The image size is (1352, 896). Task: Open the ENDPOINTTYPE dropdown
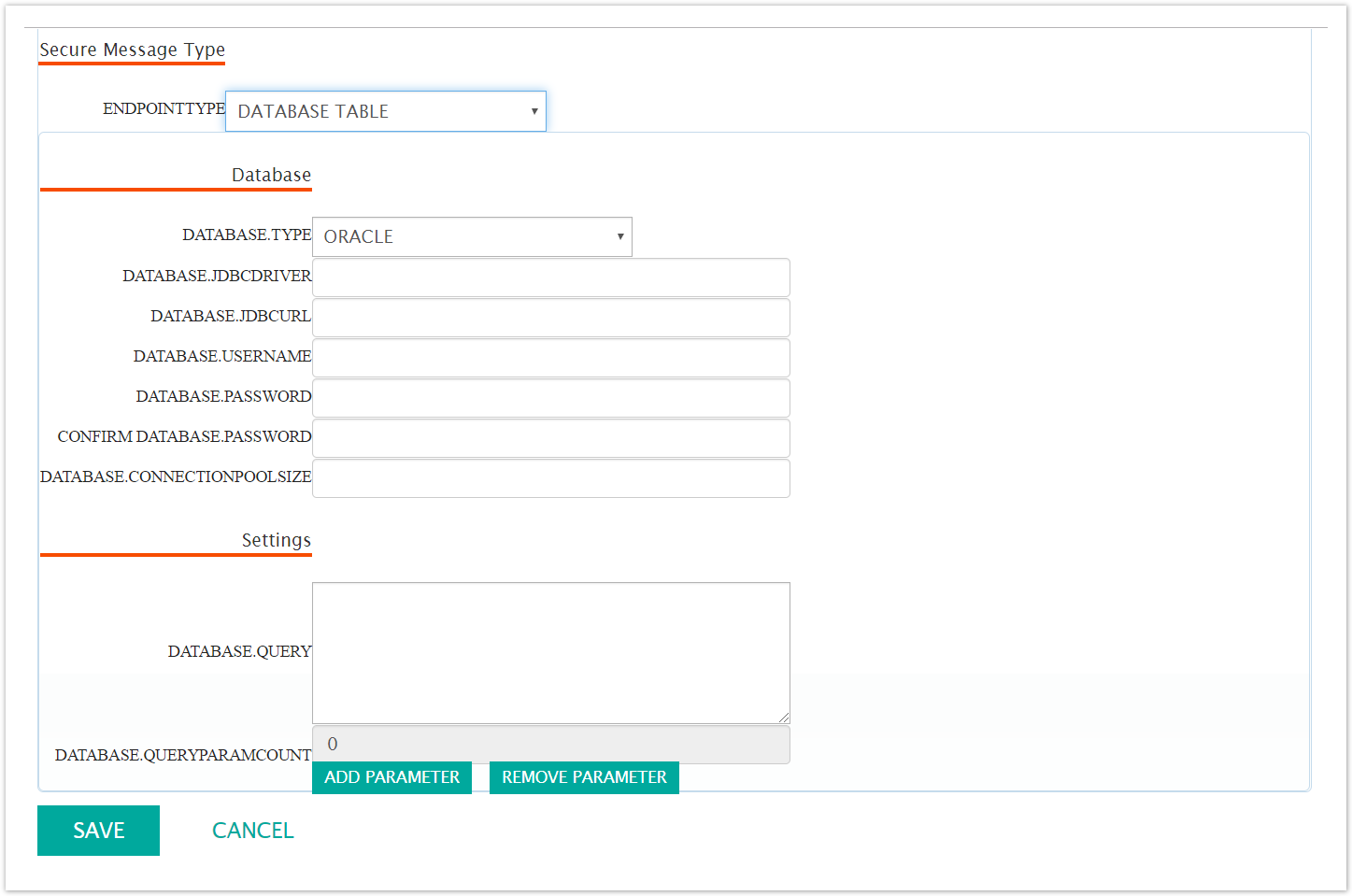[385, 110]
